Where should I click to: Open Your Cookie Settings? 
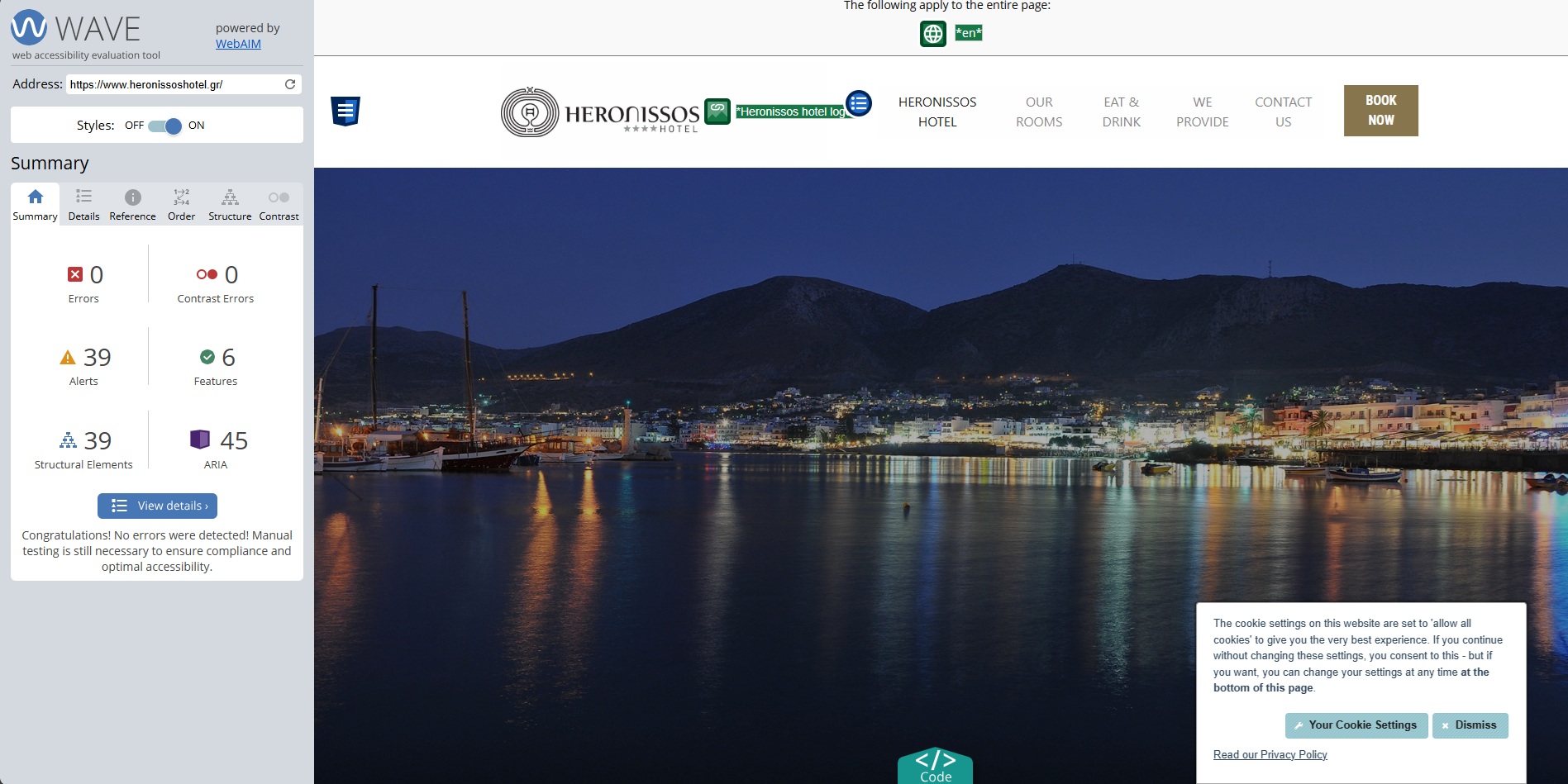1356,725
